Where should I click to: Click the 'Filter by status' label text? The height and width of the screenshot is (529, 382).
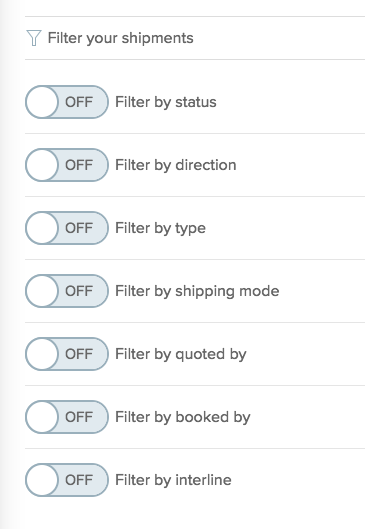click(x=166, y=102)
